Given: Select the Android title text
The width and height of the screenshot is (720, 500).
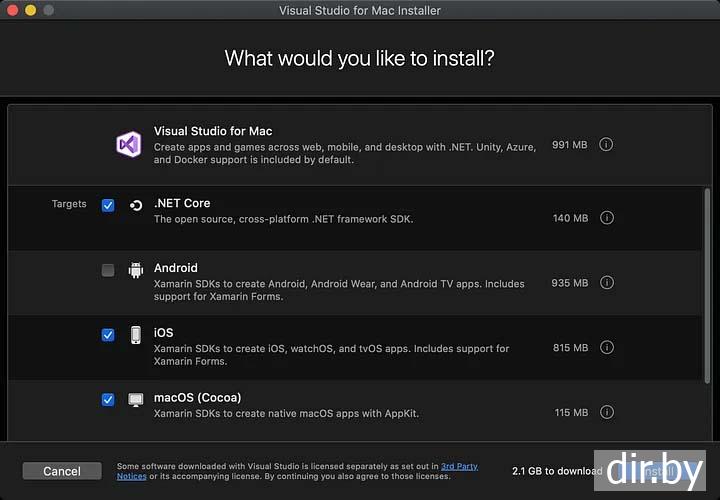Looking at the screenshot, I should click(x=176, y=268).
